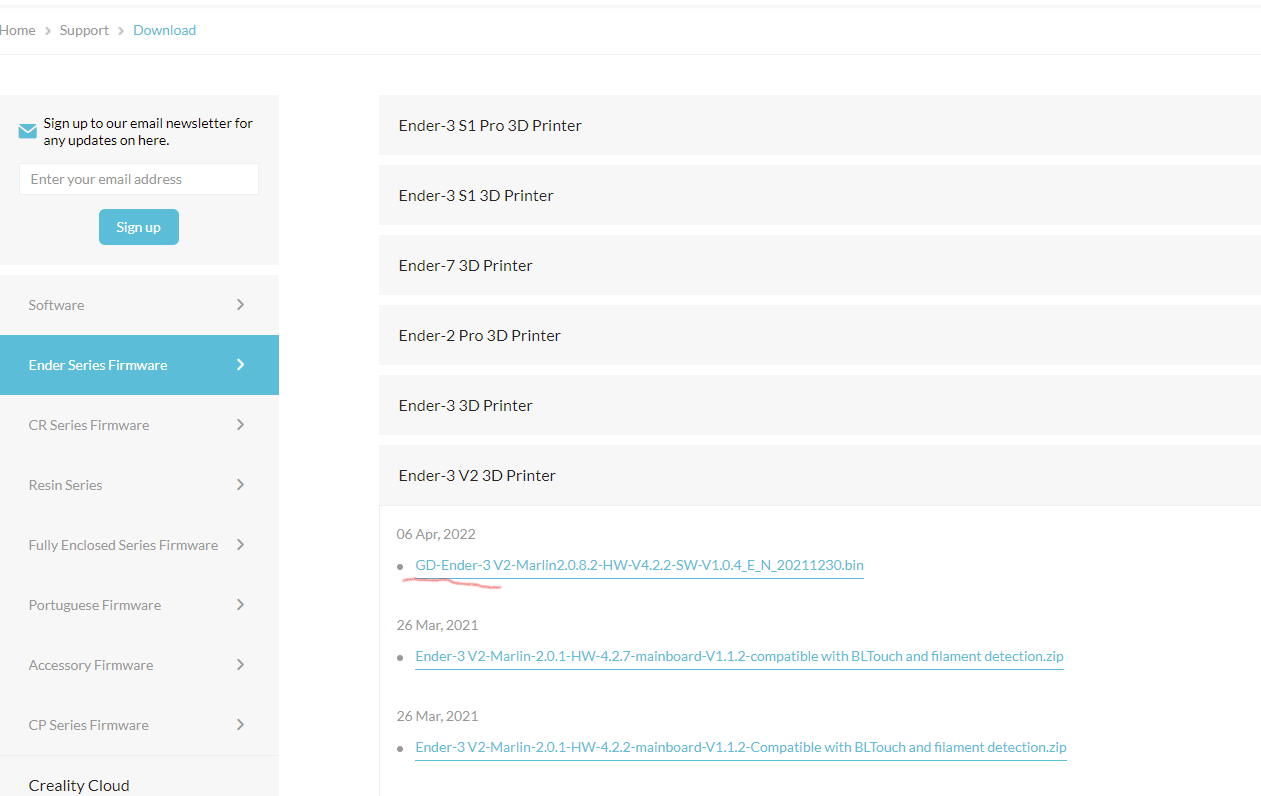1261x796 pixels.
Task: Click chevron arrow next to Software
Action: pyautogui.click(x=240, y=304)
